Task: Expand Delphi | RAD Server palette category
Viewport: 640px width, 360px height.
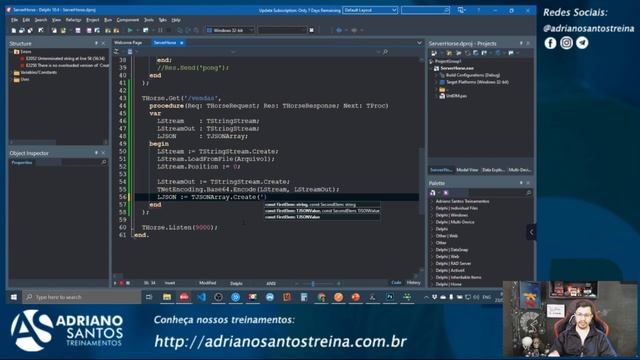Action: tap(432, 264)
